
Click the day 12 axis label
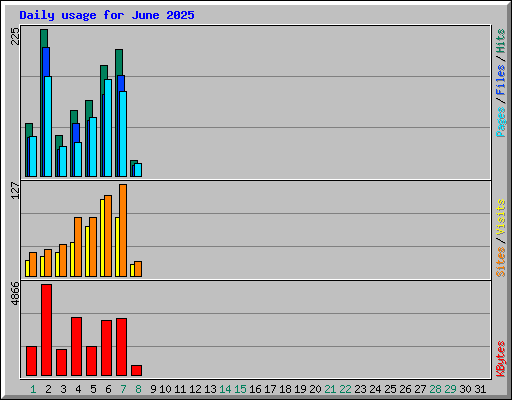[195, 389]
